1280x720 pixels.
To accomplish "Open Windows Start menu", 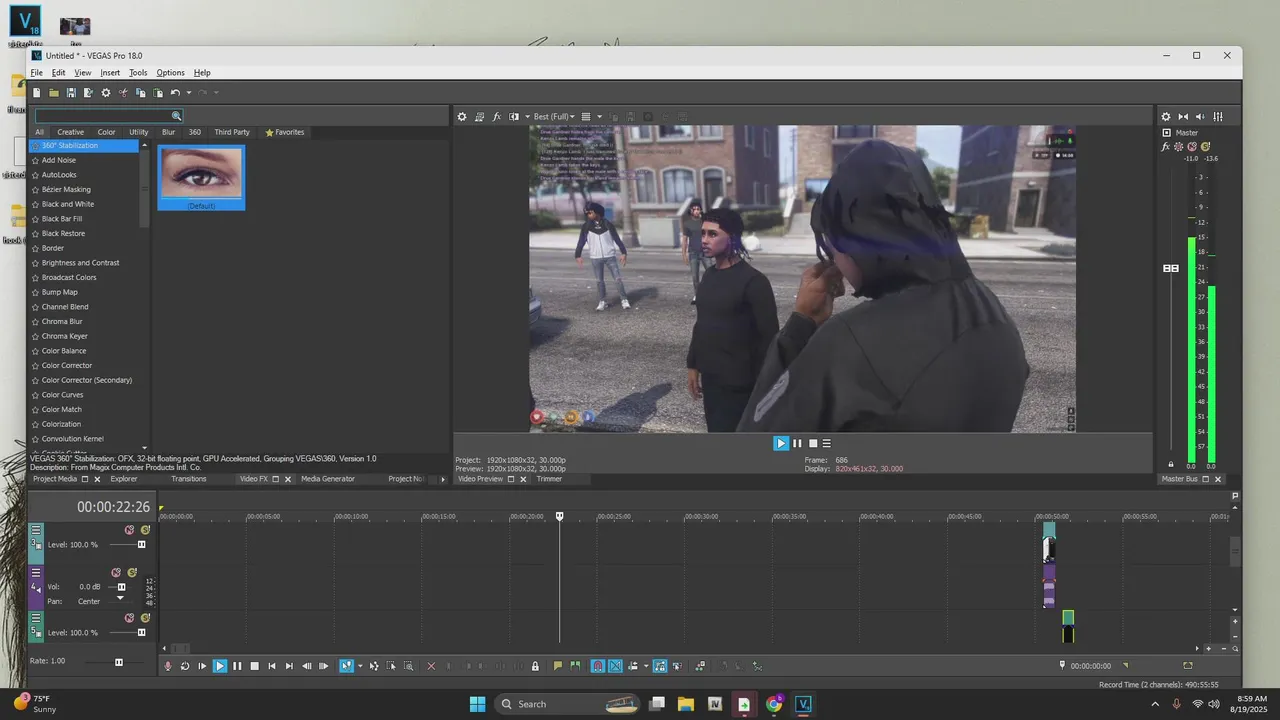I will 477,704.
